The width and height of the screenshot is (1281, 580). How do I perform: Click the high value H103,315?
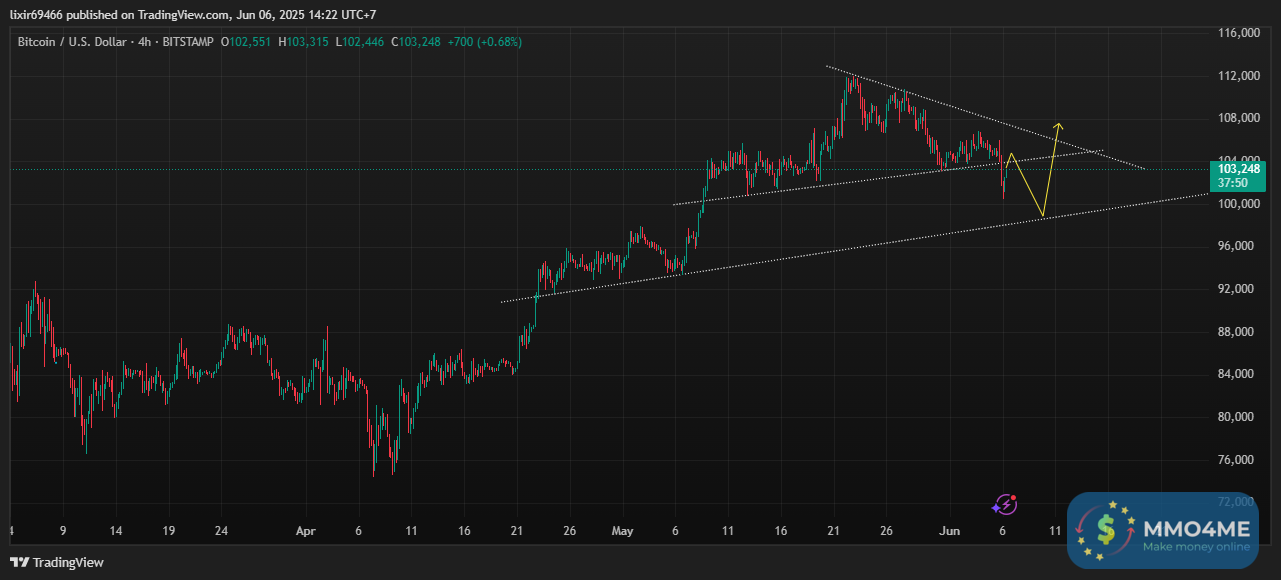click(304, 42)
